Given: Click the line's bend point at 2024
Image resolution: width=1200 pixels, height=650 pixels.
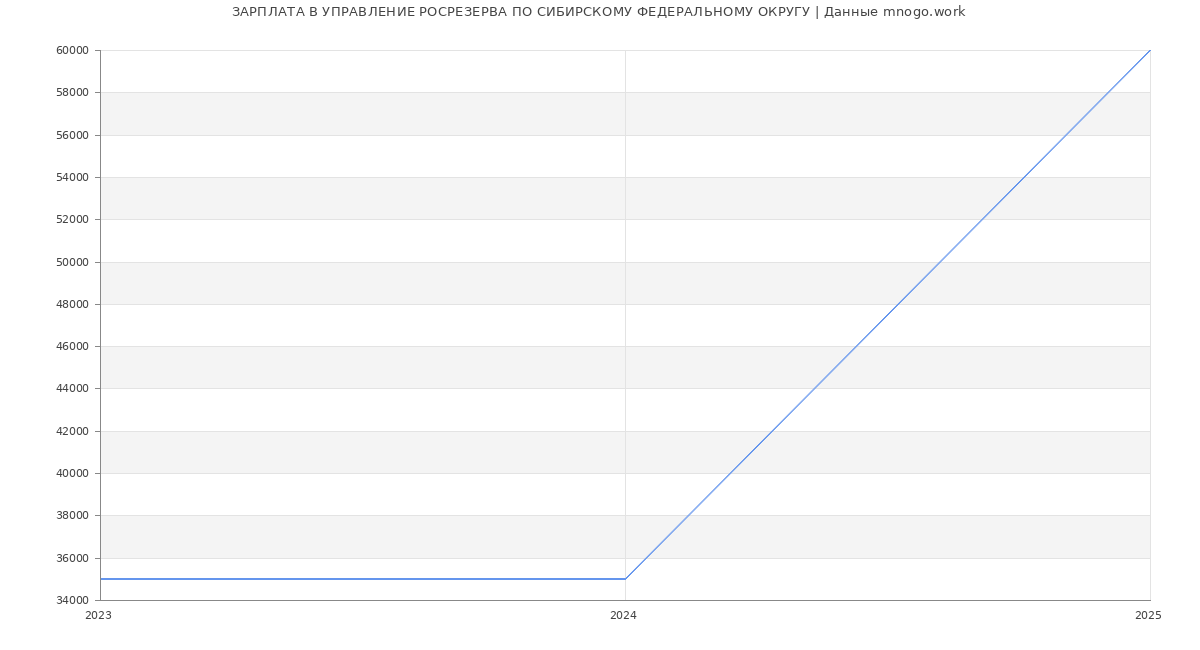Looking at the screenshot, I should click(625, 579).
